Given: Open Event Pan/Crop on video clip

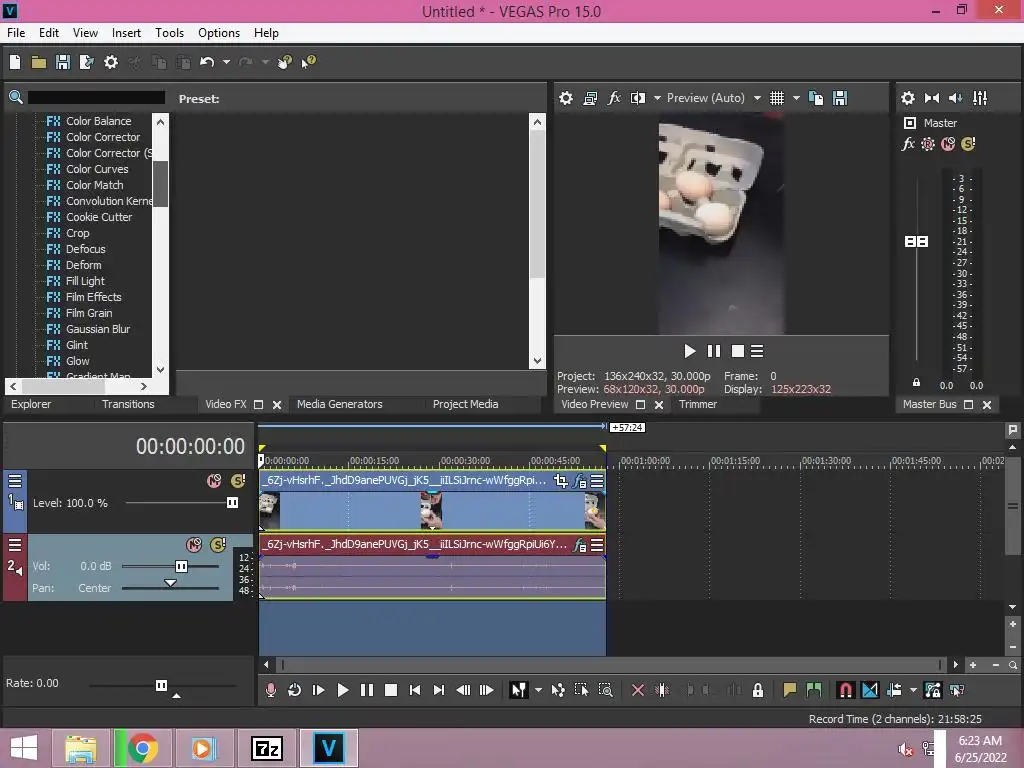Looking at the screenshot, I should tap(560, 481).
